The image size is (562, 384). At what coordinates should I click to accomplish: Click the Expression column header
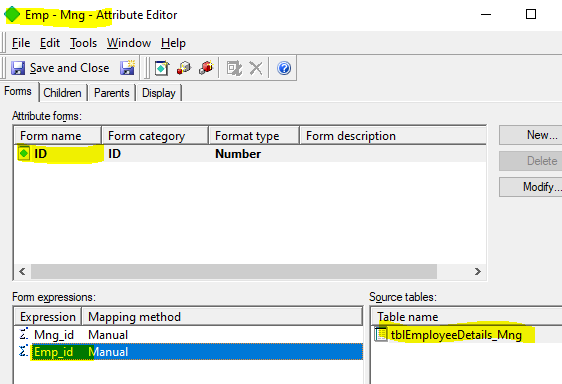48,317
